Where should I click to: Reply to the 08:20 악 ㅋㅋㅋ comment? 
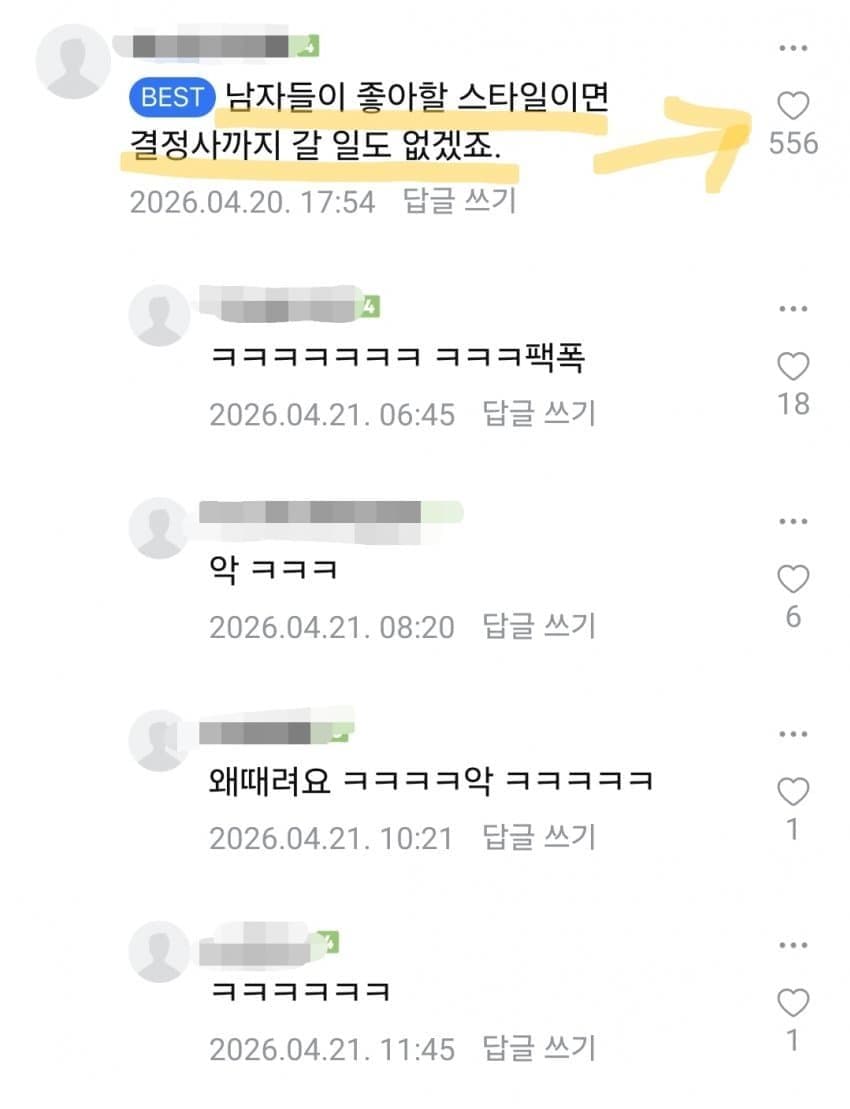tap(539, 627)
